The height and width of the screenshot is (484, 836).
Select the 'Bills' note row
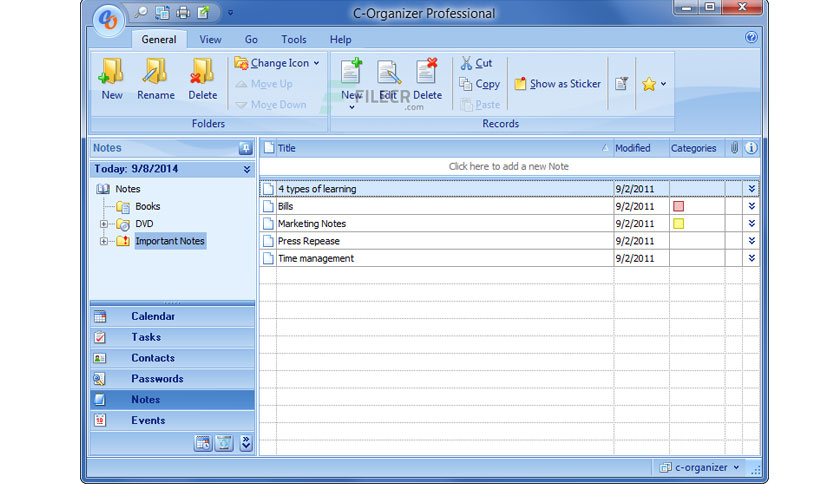pos(509,206)
